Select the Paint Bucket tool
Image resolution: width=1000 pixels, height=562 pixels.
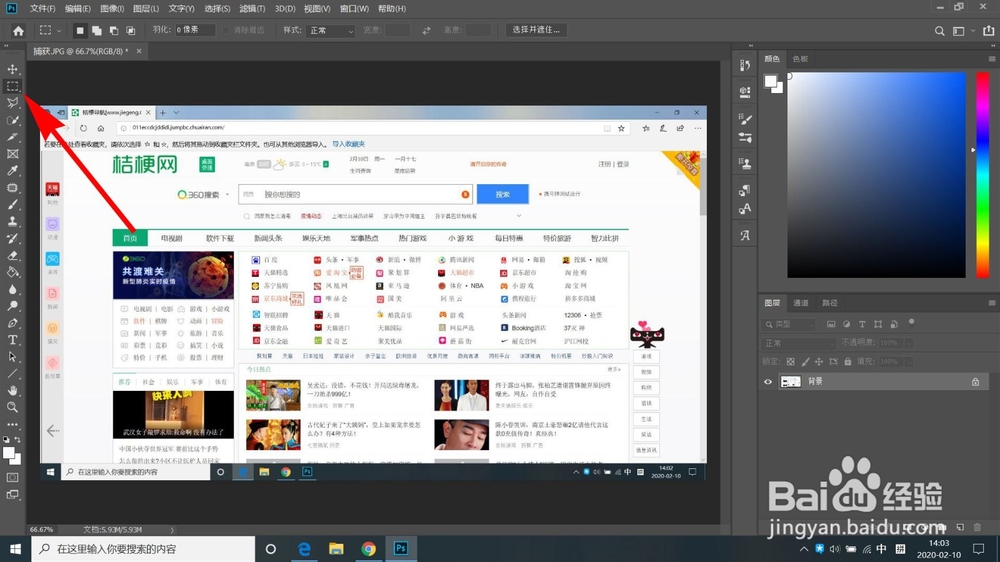[x=12, y=272]
